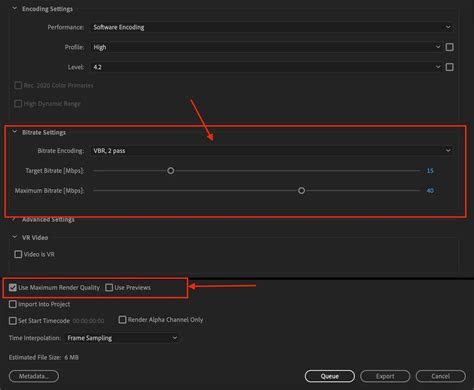
Task: Open Bitrate Encoding dropdown showing VBR, 2 pass
Action: click(272, 151)
